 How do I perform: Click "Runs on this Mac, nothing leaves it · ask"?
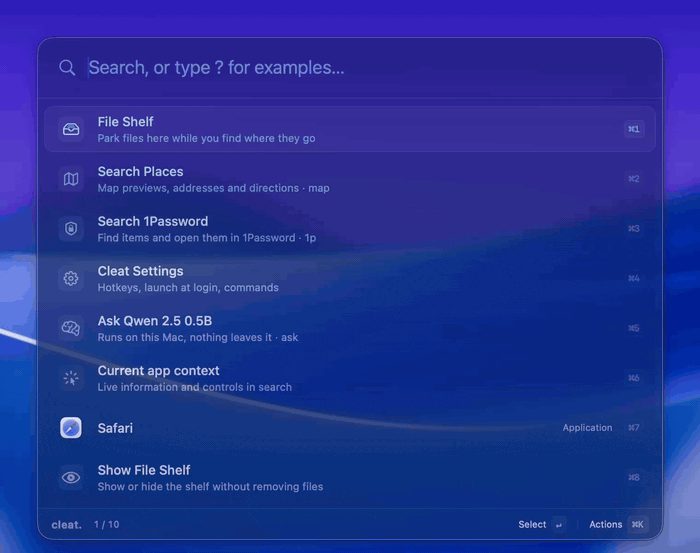[x=198, y=337]
